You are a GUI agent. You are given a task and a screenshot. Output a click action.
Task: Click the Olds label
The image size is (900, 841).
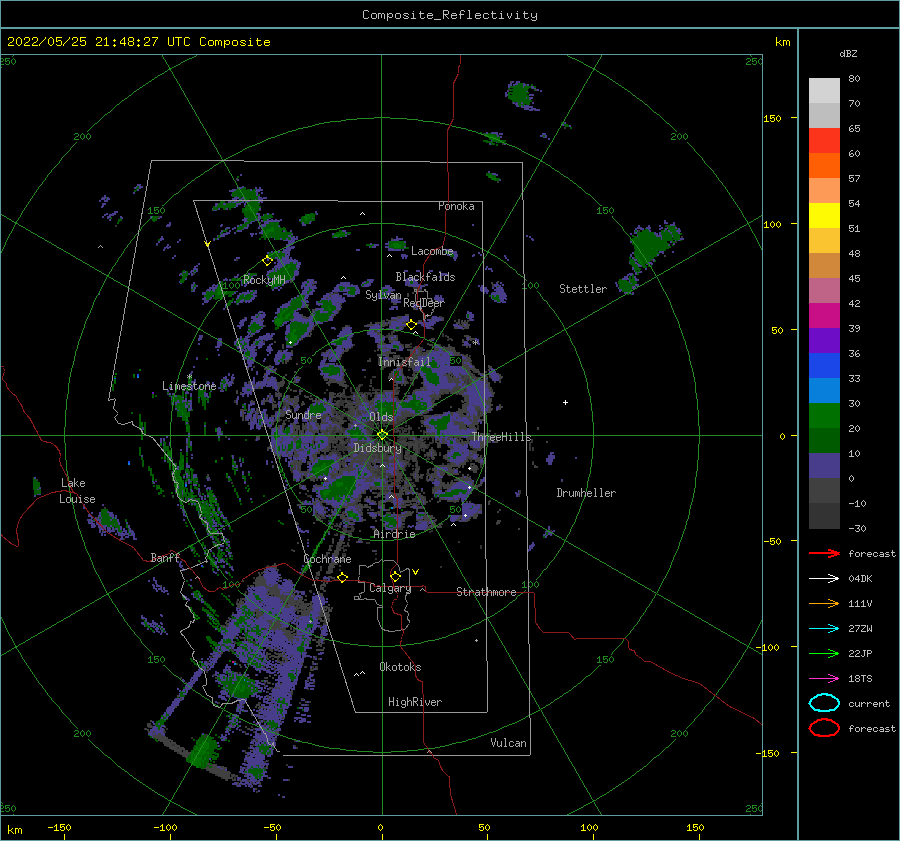pos(381,417)
